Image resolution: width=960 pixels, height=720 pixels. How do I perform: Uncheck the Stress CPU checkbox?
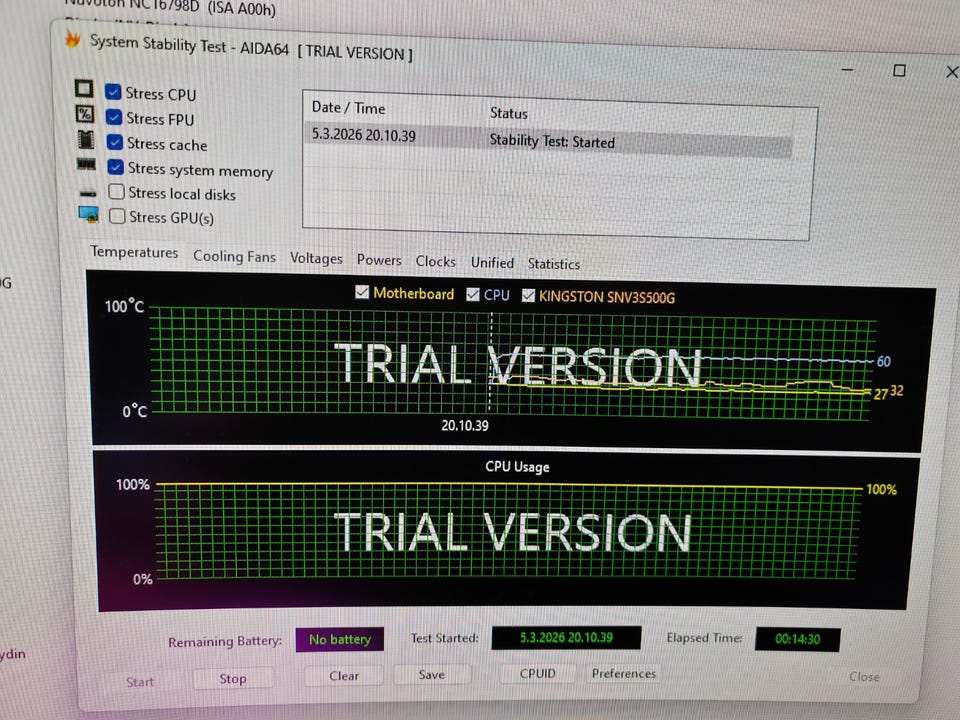113,91
